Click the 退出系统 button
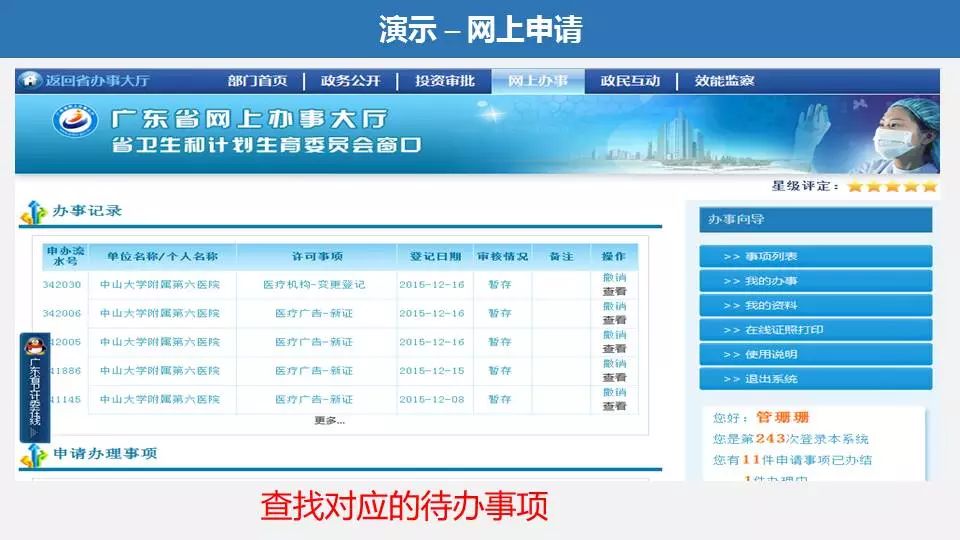This screenshot has width=960, height=540. 816,379
